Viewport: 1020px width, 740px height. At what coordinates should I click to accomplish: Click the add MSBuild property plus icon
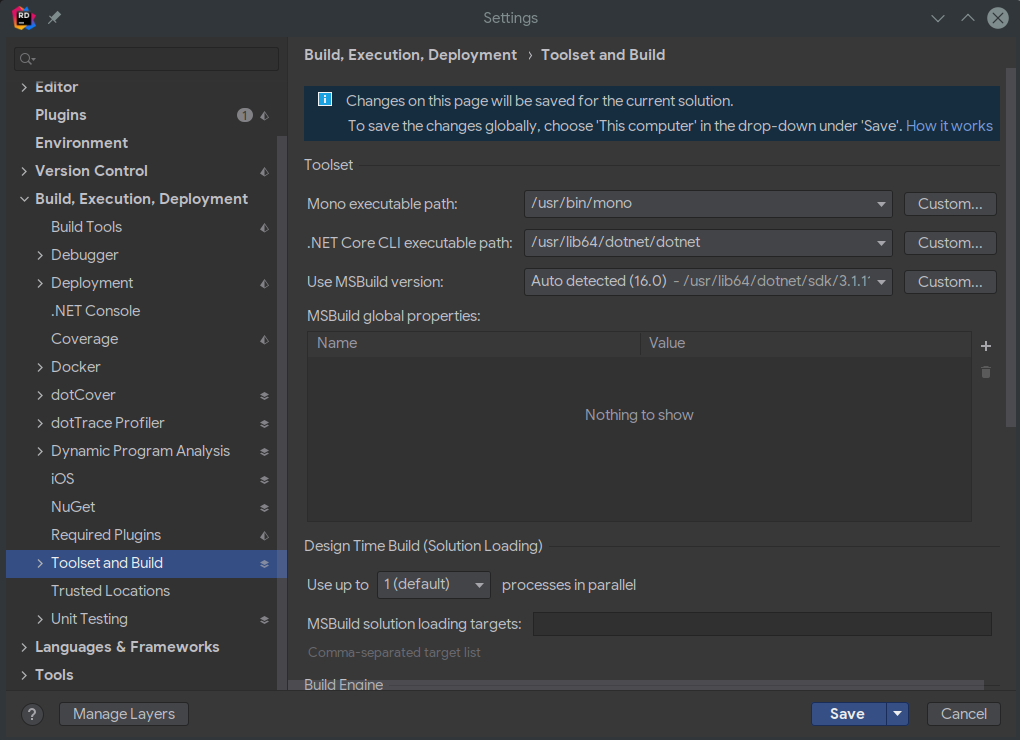tap(985, 346)
